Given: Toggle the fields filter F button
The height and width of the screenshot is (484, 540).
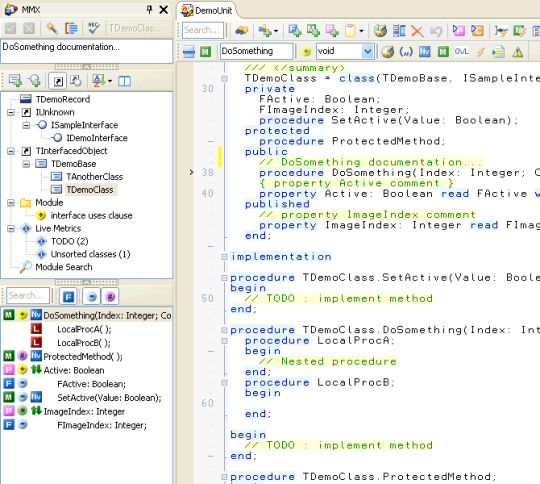Looking at the screenshot, I should (x=69, y=296).
